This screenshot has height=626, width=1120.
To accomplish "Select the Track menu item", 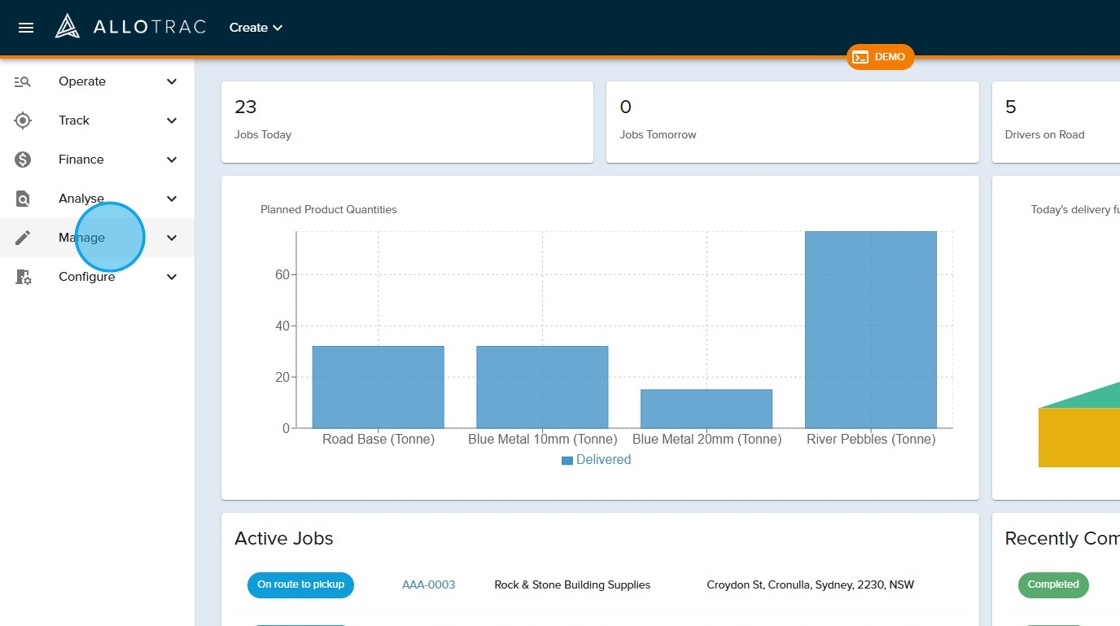I will click(x=74, y=121).
